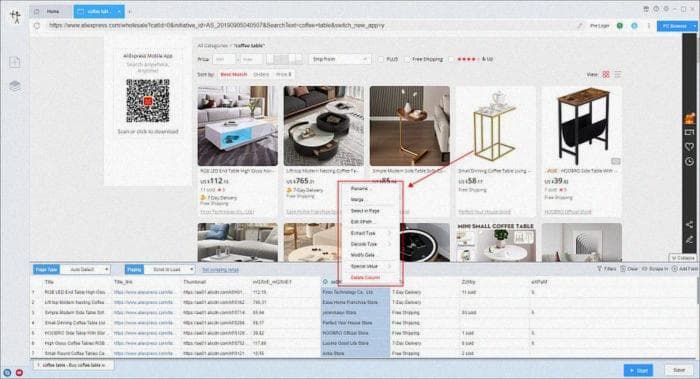
Task: Click the reload page icon beside URL
Action: point(37,26)
